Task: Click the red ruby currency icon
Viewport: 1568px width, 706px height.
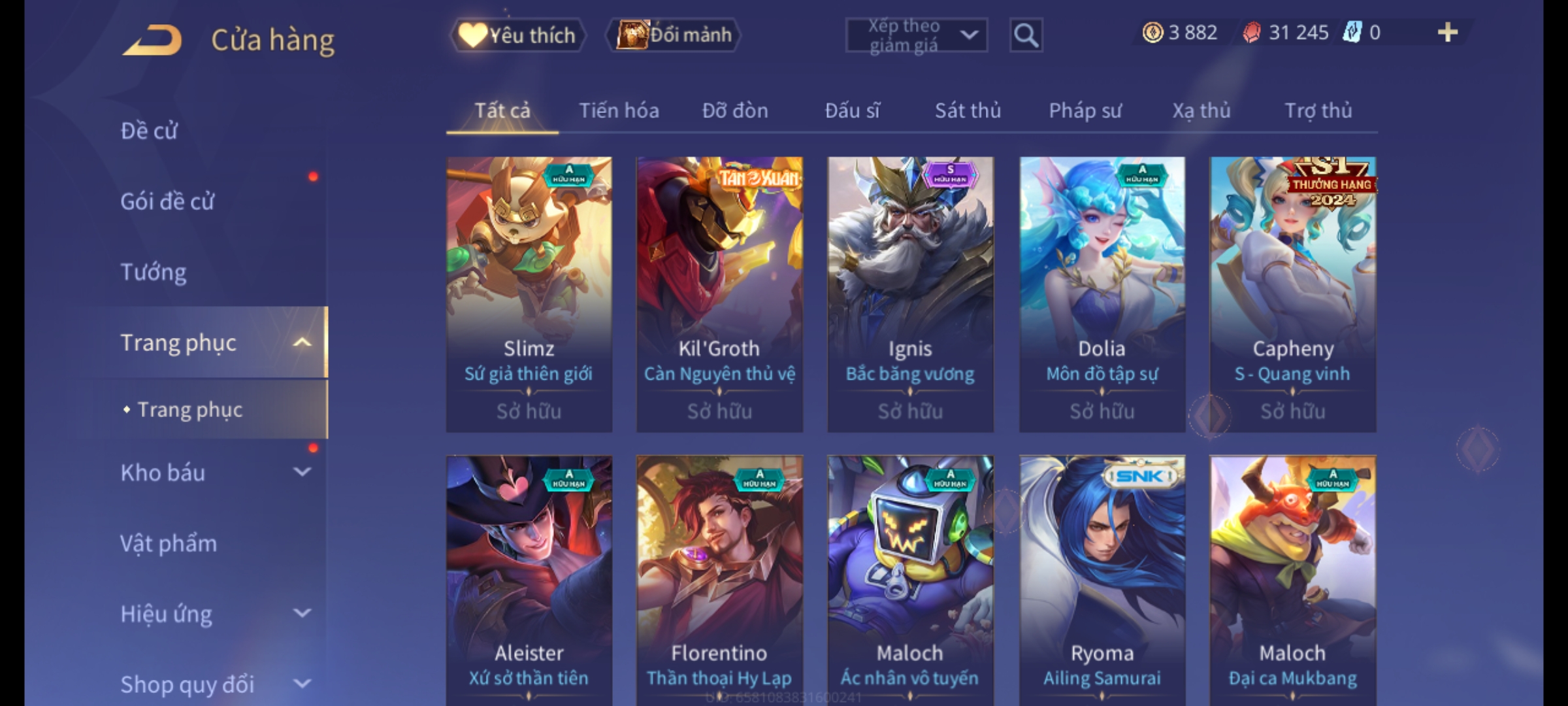Action: click(1251, 32)
